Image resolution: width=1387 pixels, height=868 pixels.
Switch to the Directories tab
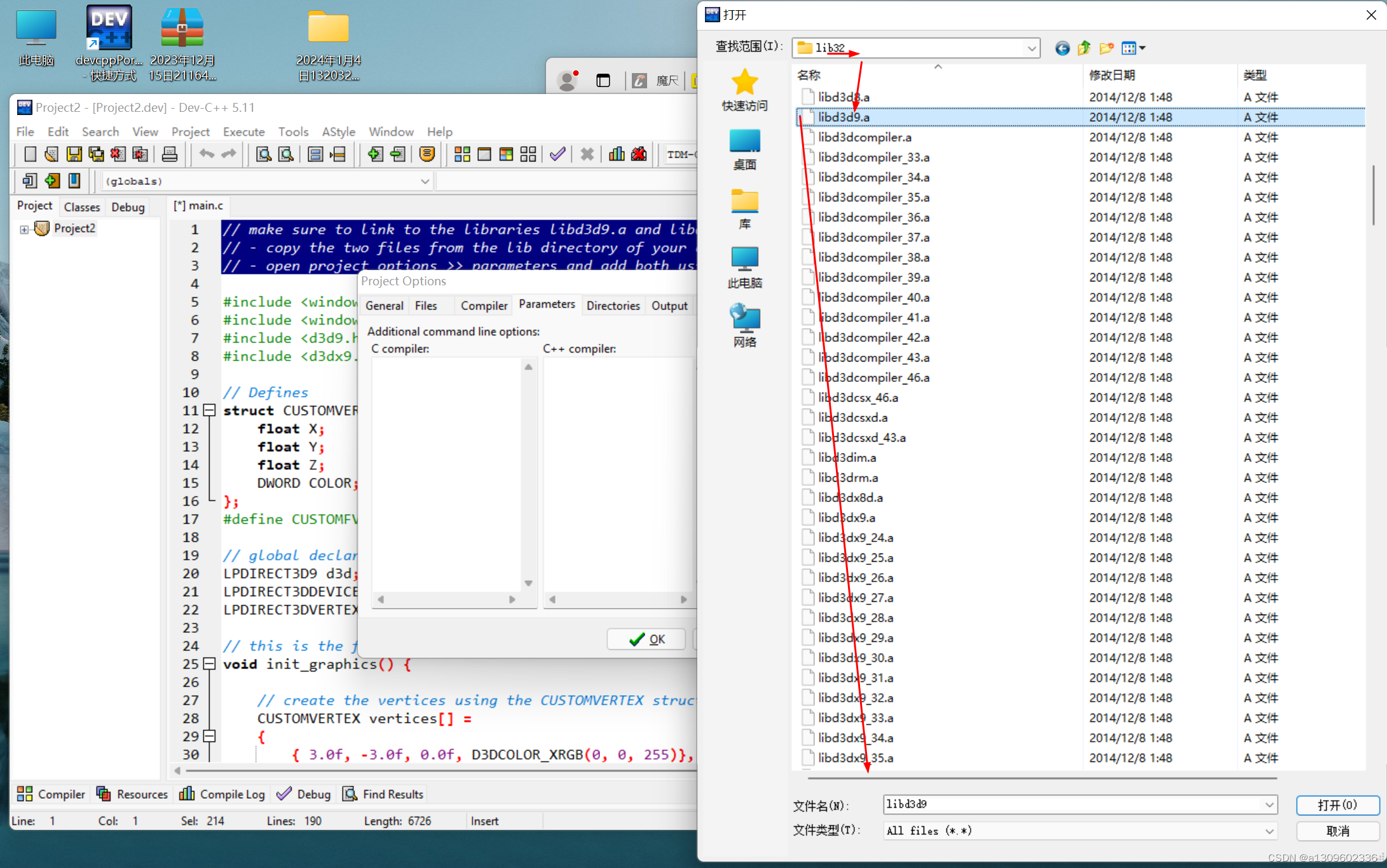click(x=613, y=306)
